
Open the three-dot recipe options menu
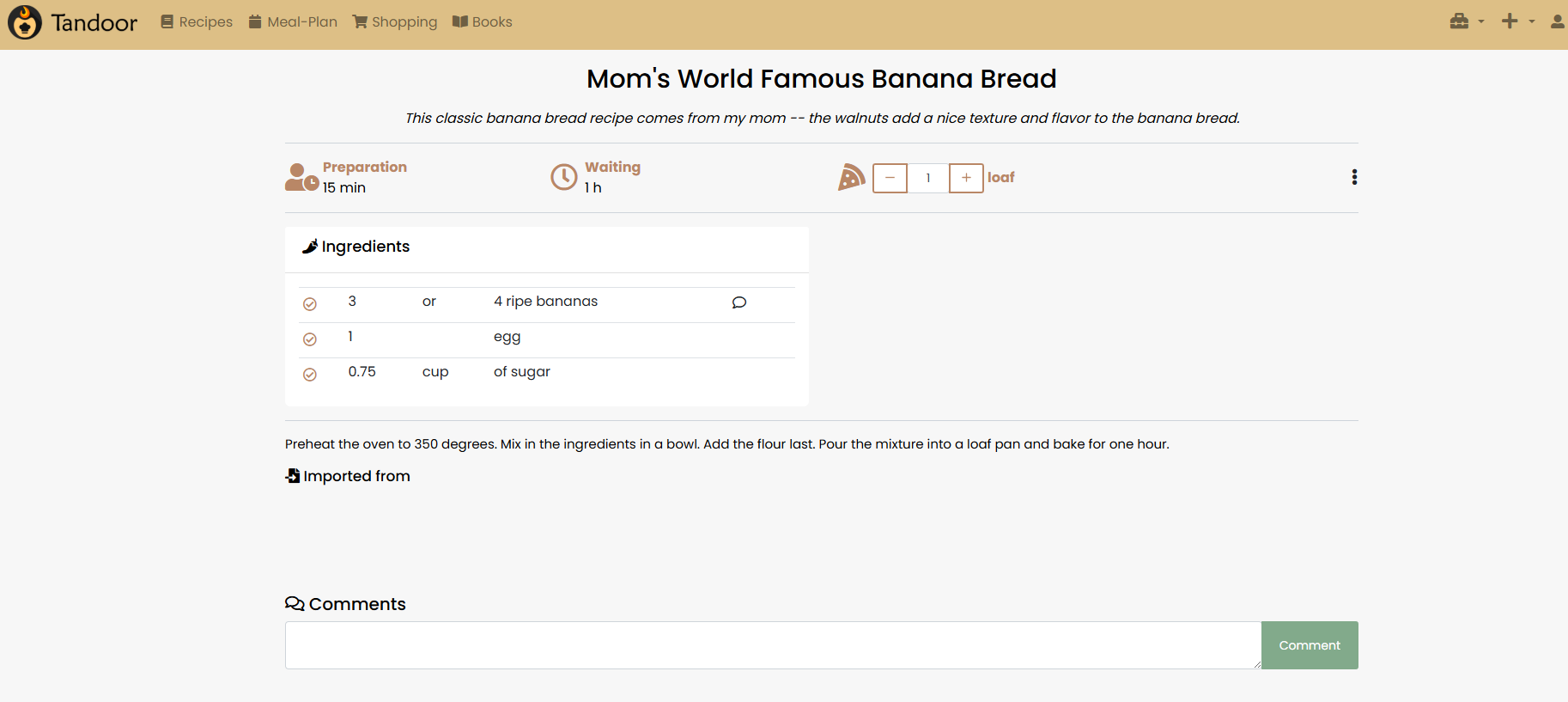(x=1354, y=177)
